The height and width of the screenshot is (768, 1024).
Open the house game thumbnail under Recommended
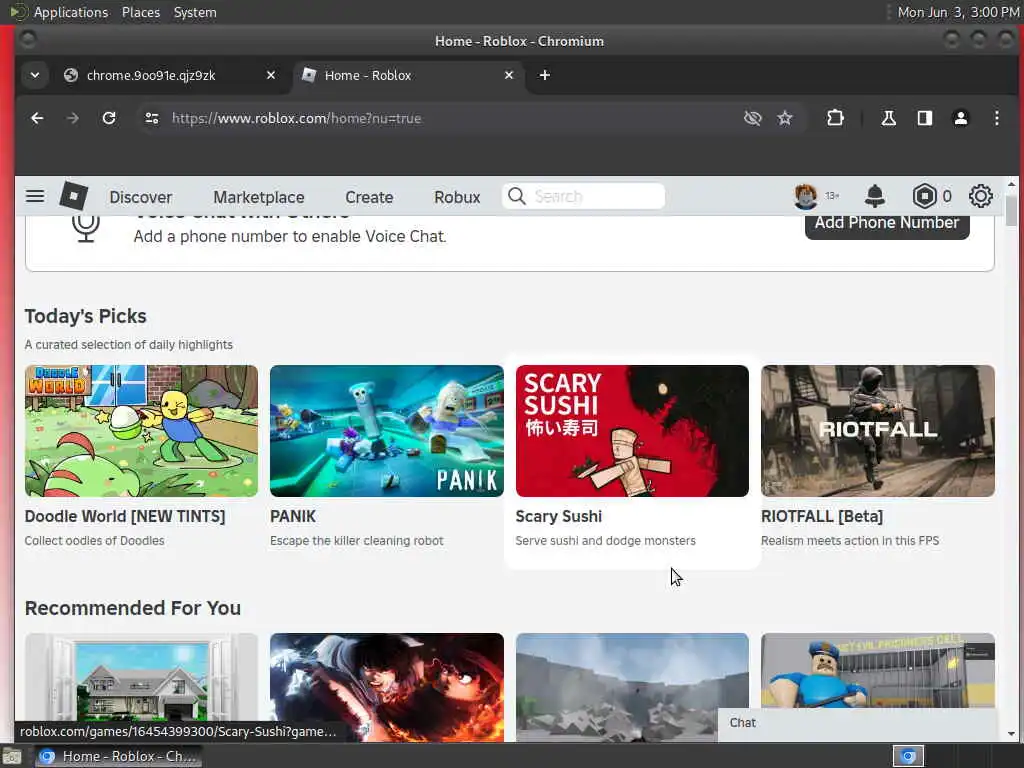pyautogui.click(x=141, y=687)
